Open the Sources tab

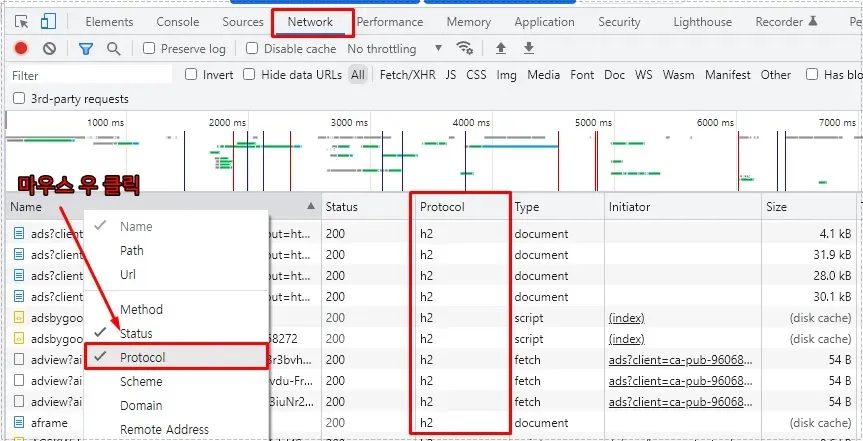(243, 22)
